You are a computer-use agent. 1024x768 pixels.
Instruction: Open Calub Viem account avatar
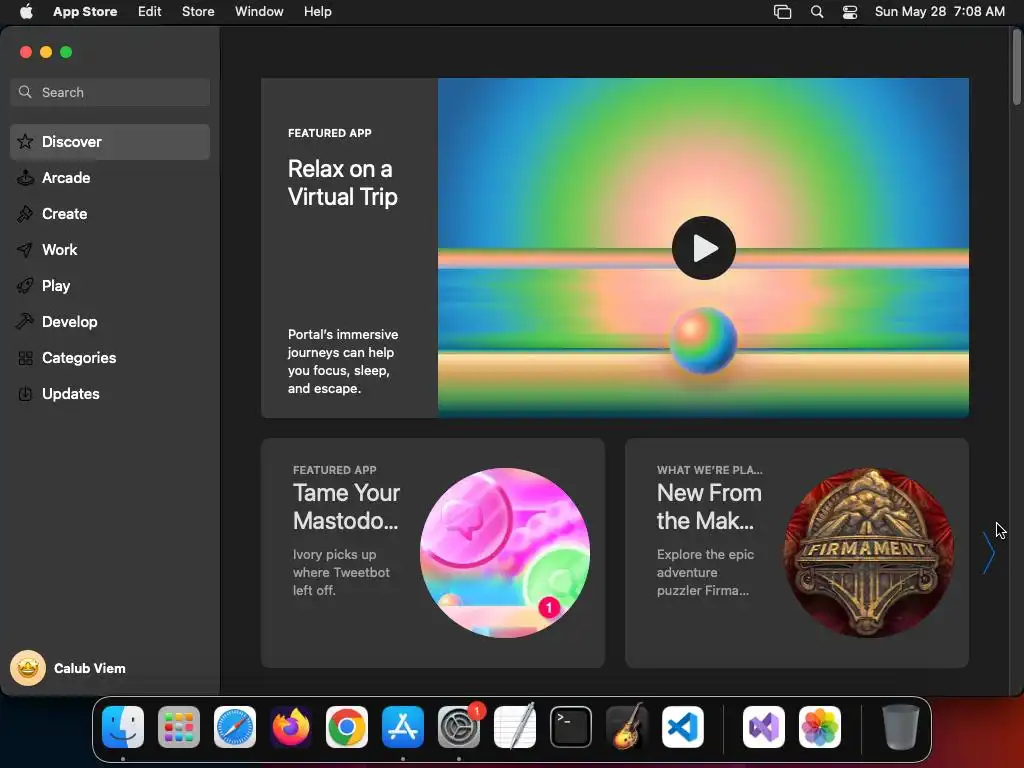point(27,668)
